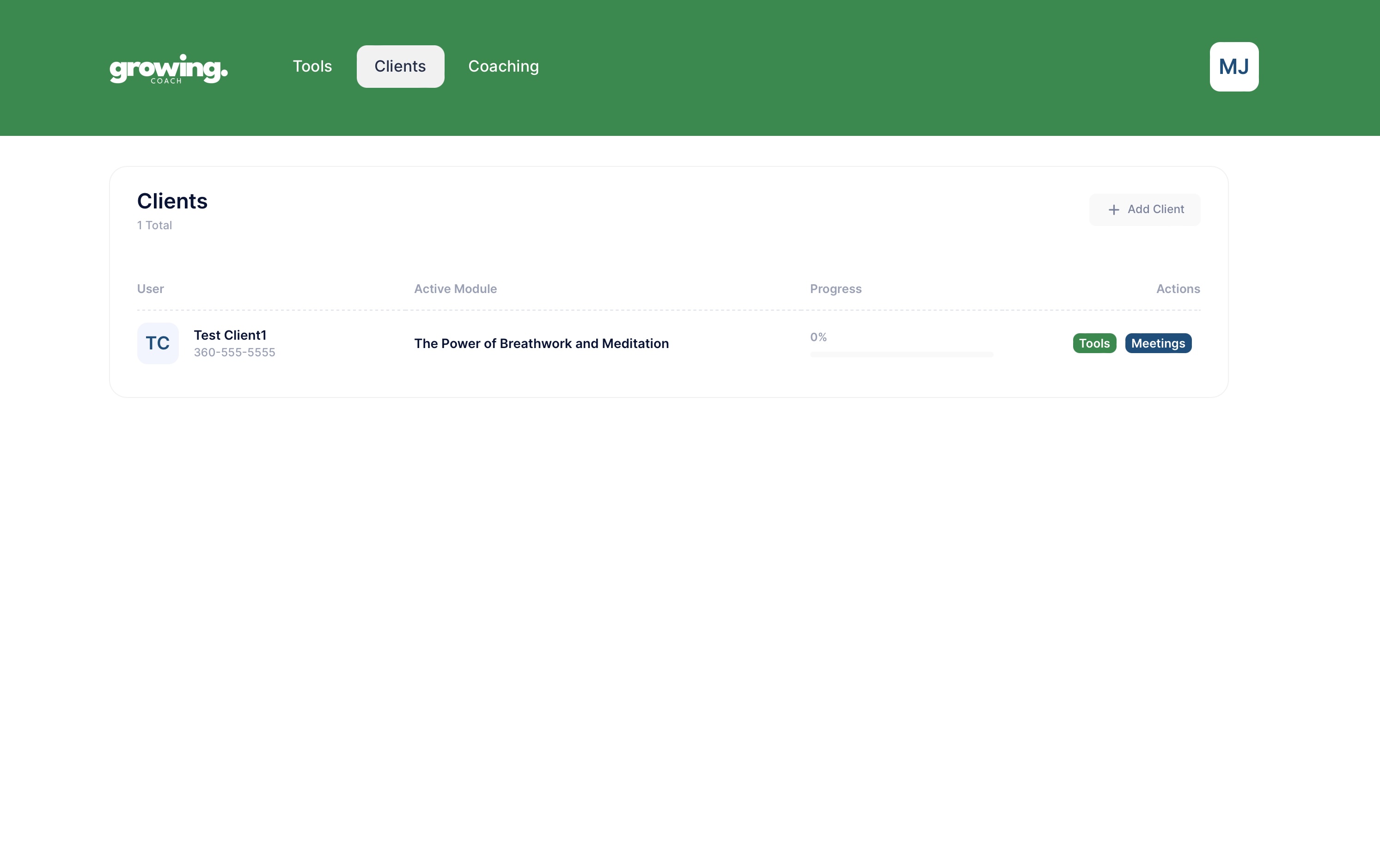Viewport: 1380px width, 868px height.
Task: Open the MJ profile avatar
Action: [x=1234, y=67]
